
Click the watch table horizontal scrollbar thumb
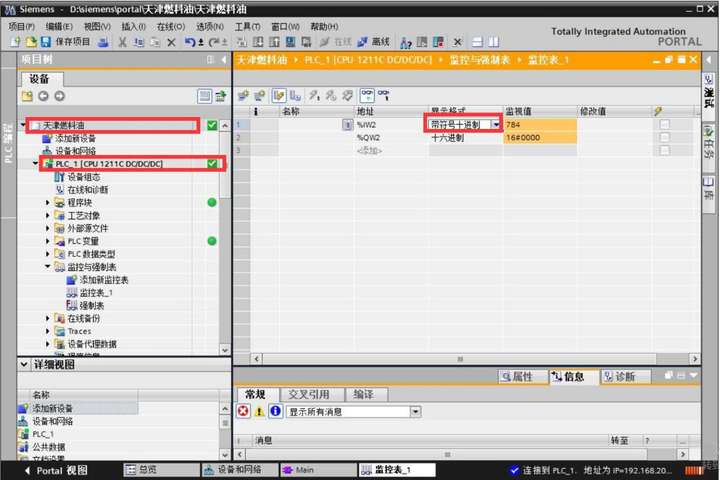(459, 359)
